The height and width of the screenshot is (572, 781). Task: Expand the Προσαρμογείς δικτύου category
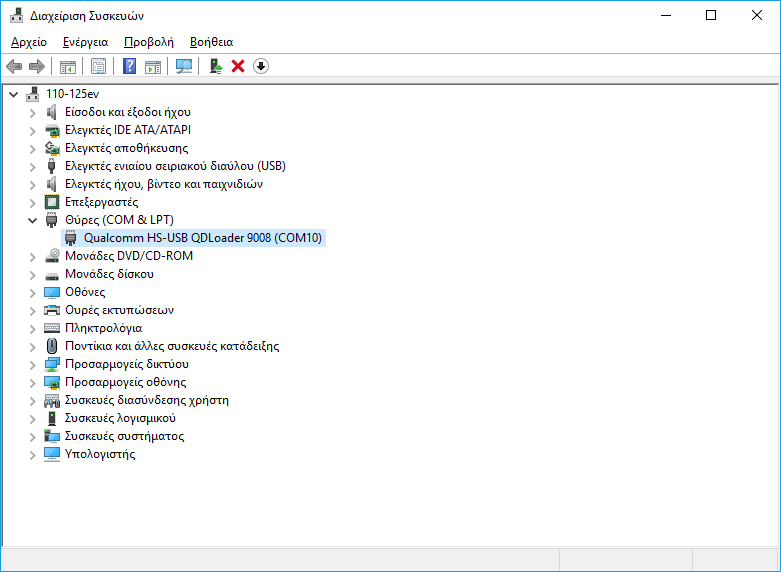coord(32,364)
